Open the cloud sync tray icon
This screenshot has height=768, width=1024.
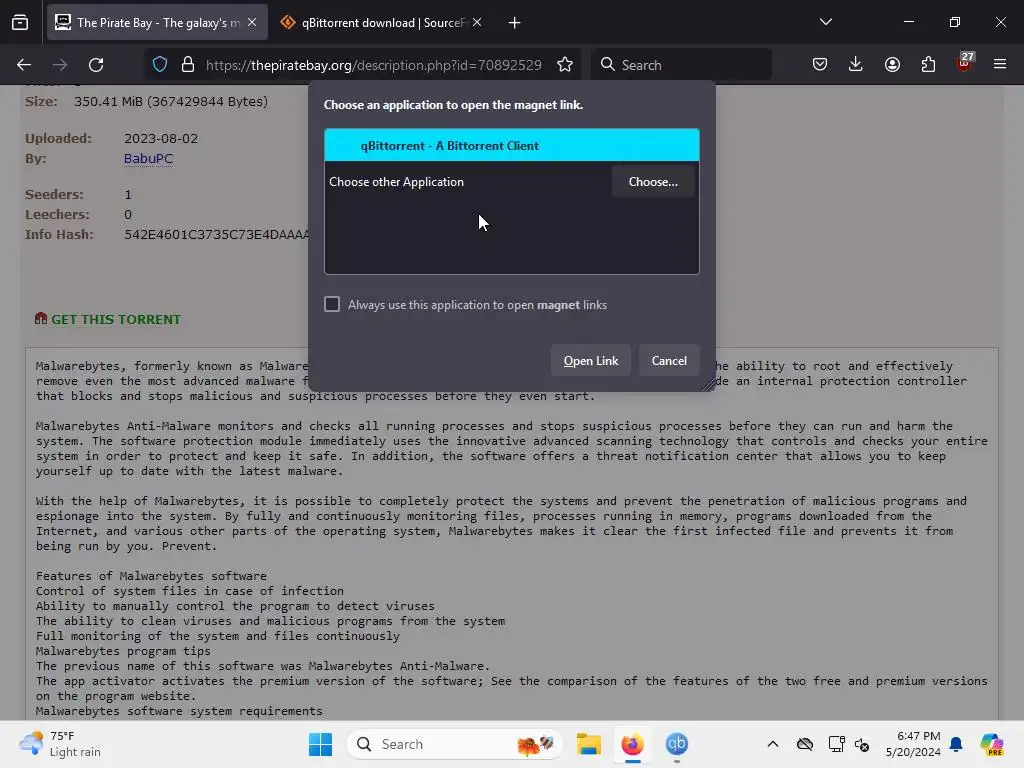805,744
